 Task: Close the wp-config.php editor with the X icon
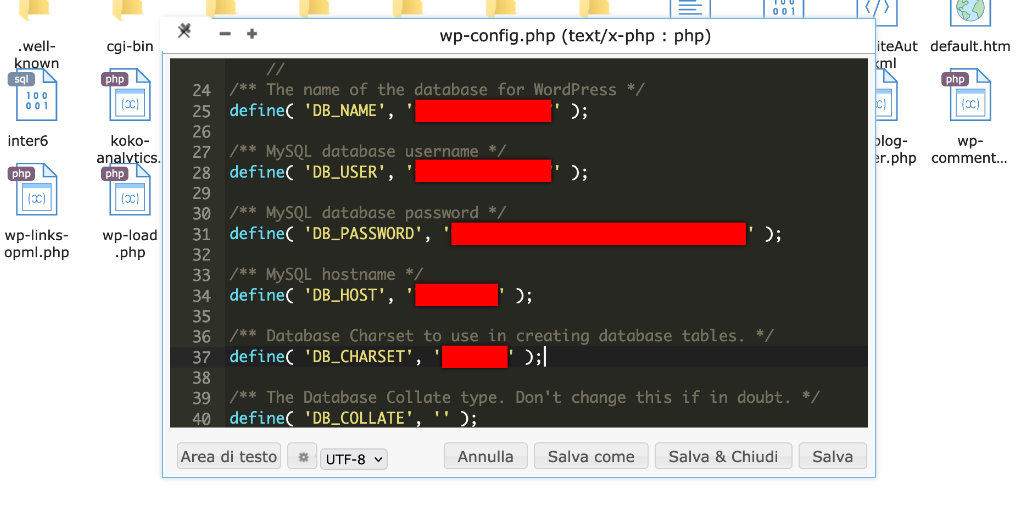(185, 31)
